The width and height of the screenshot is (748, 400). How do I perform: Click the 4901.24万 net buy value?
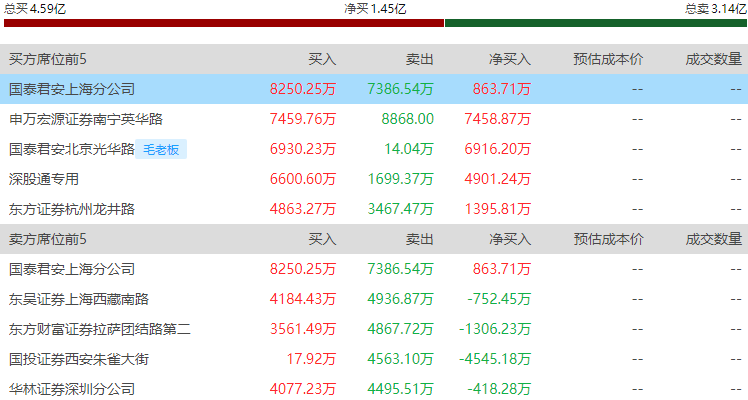click(x=498, y=179)
